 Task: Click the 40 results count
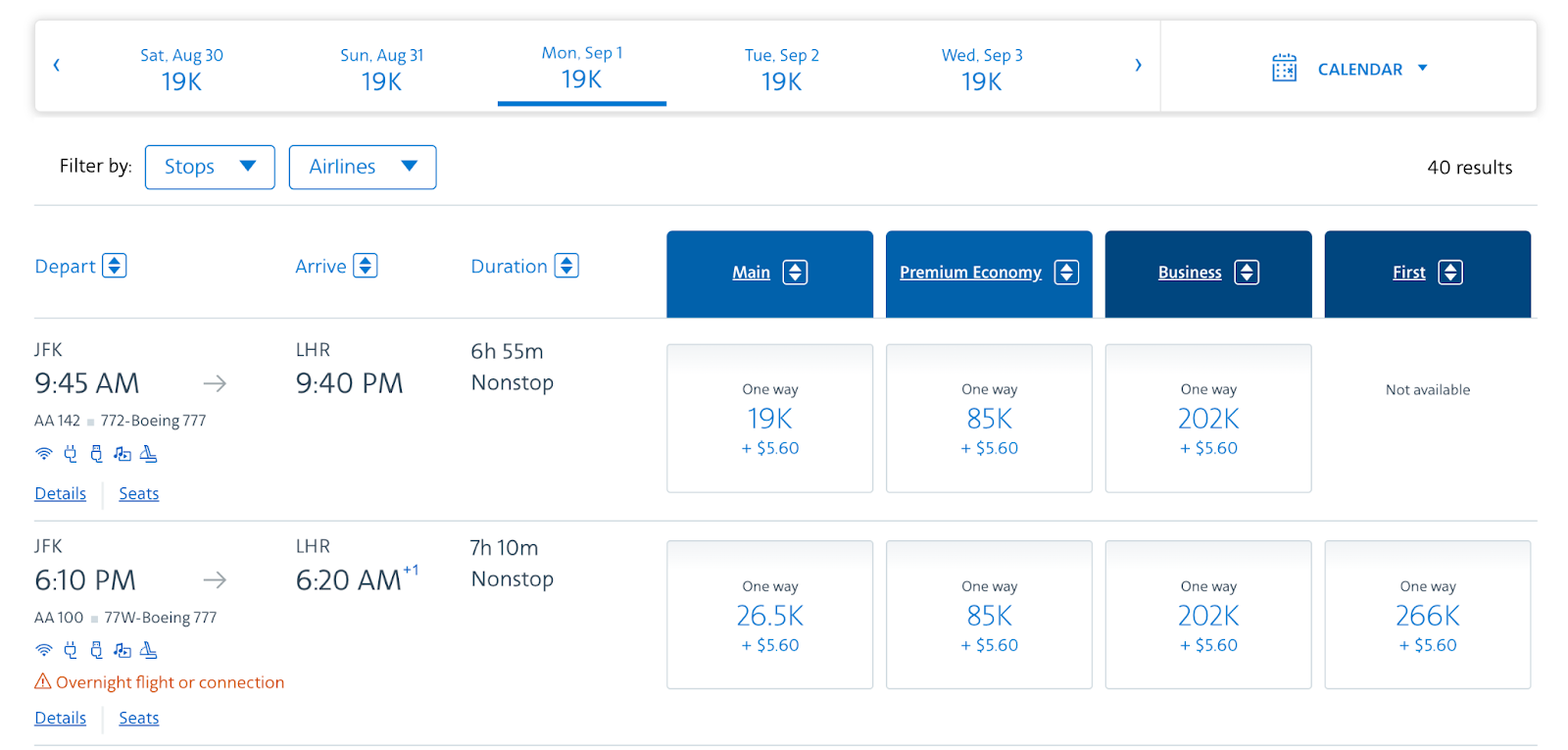pyautogui.click(x=1470, y=168)
